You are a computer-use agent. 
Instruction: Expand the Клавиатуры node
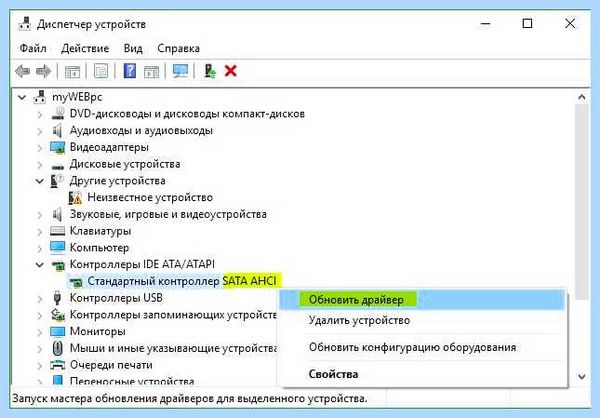coord(39,232)
